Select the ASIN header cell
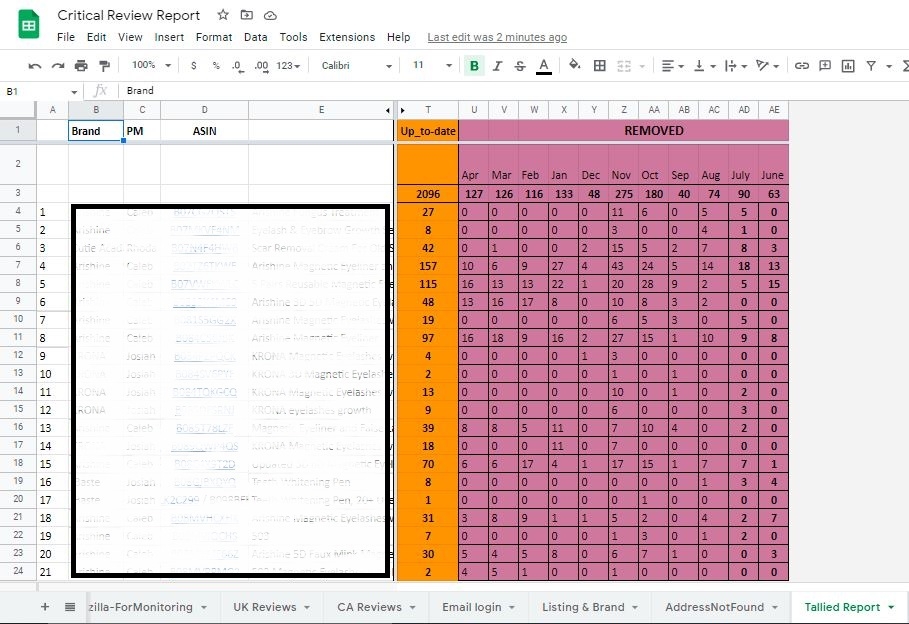The width and height of the screenshot is (909, 624). click(205, 131)
